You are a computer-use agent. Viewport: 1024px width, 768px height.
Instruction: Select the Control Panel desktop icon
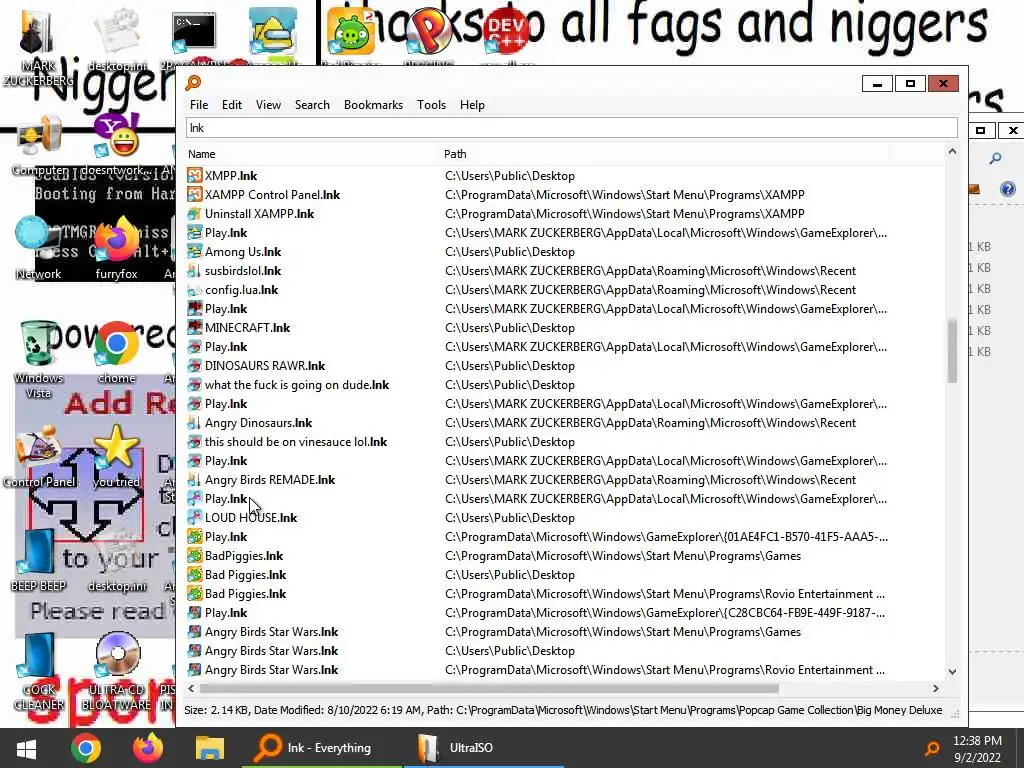[x=39, y=457]
